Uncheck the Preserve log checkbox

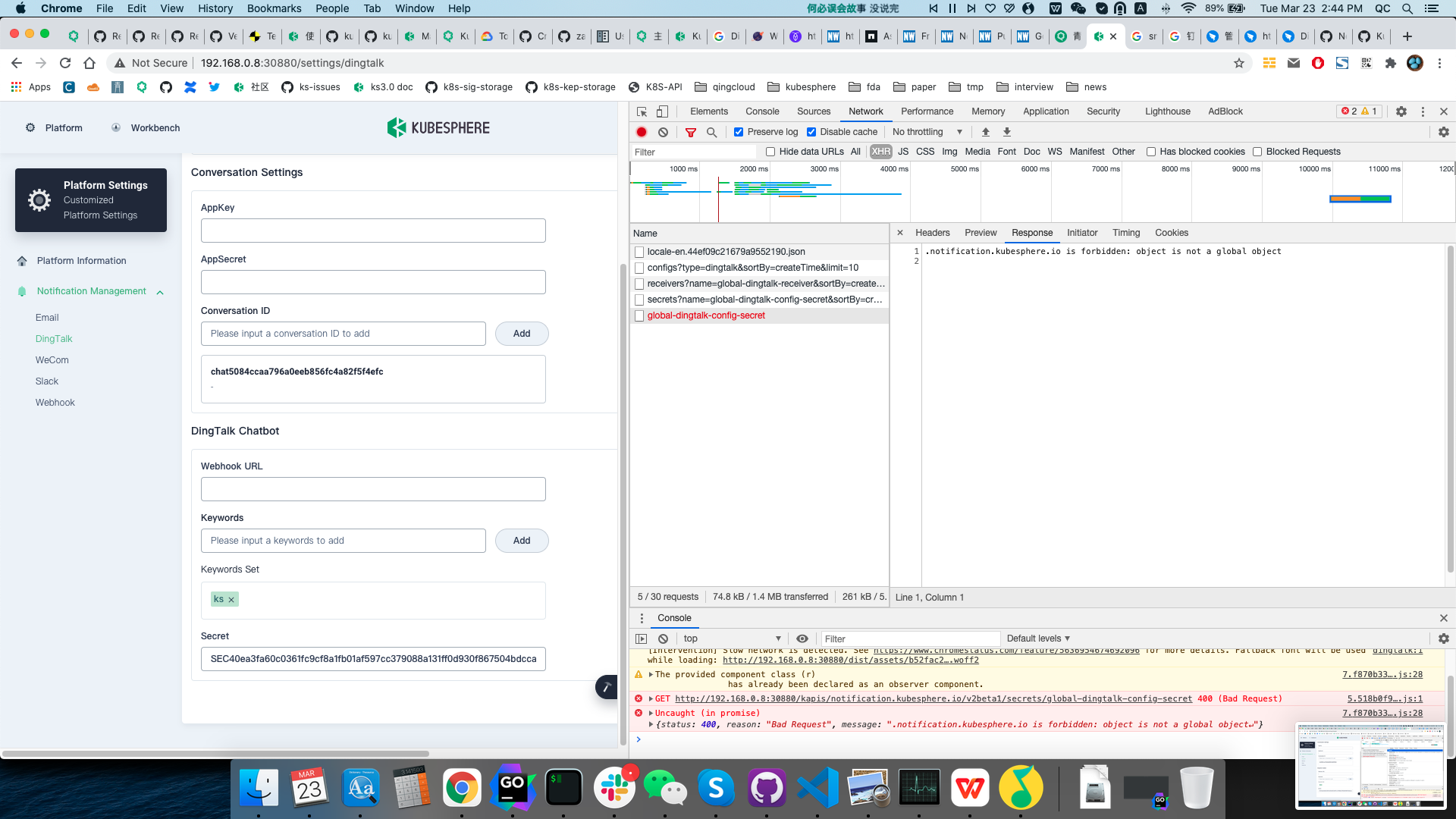click(x=739, y=131)
